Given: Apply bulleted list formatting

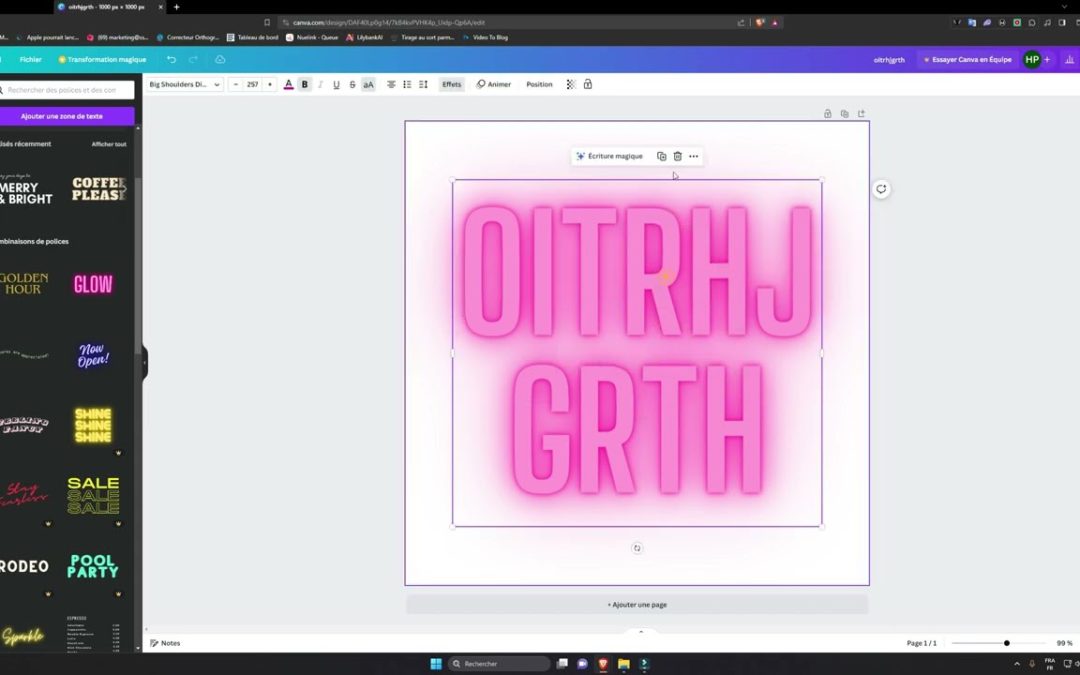Looking at the screenshot, I should coord(407,85).
